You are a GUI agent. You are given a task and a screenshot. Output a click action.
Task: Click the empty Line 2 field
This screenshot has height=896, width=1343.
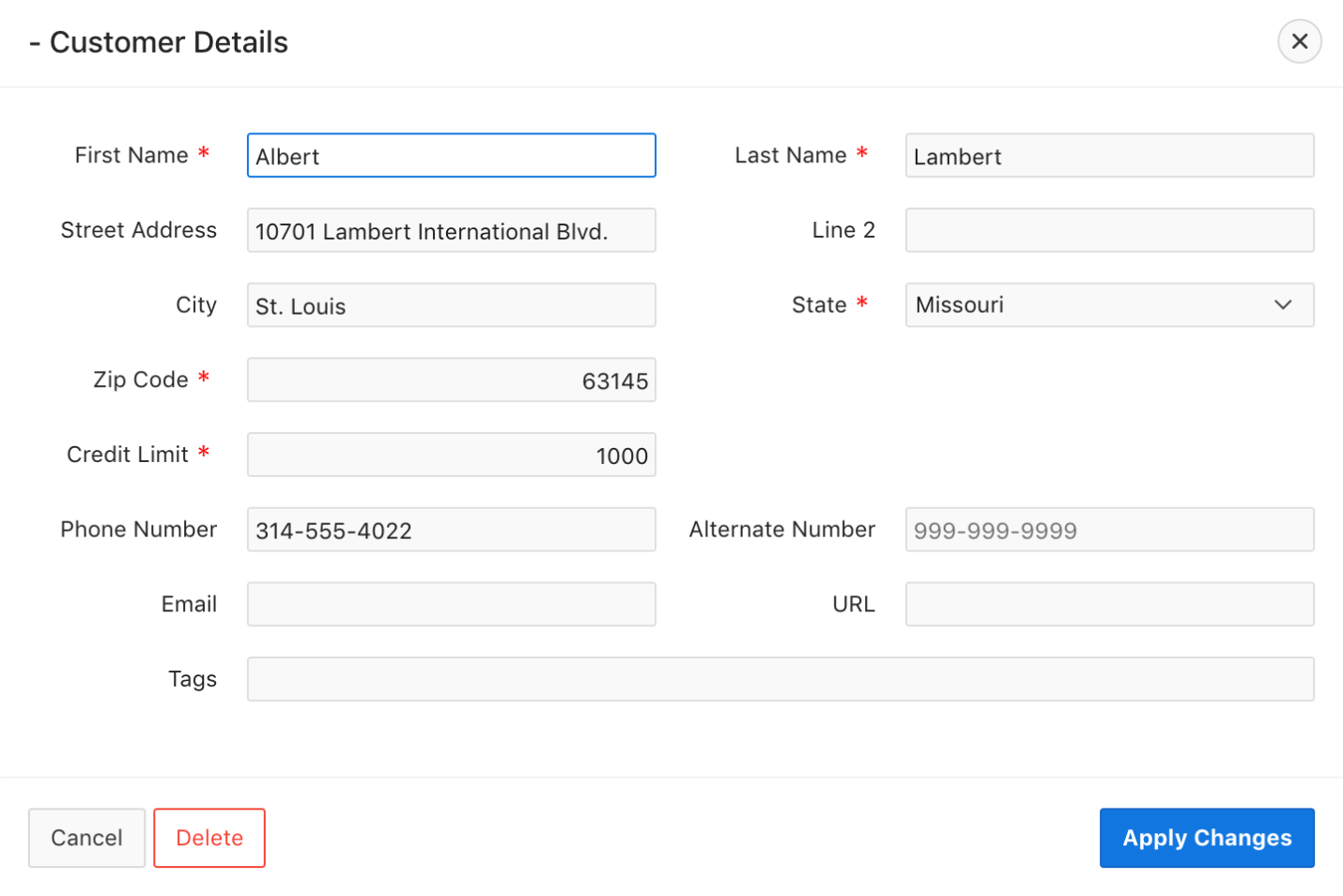coord(1108,231)
